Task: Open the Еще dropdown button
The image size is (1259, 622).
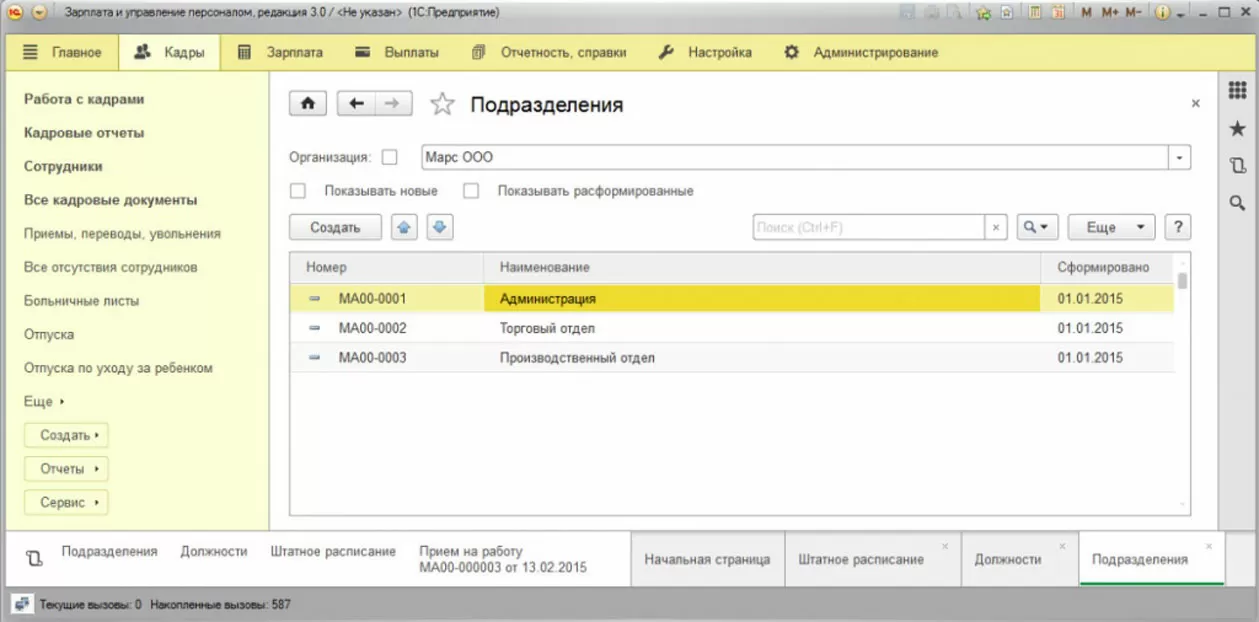Action: 1111,227
